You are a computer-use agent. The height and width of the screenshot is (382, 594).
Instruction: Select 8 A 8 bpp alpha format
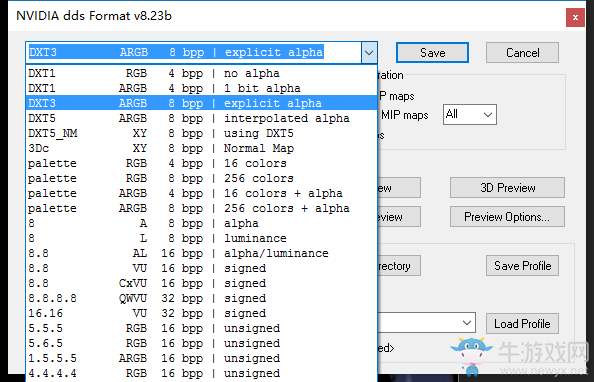tap(201, 223)
